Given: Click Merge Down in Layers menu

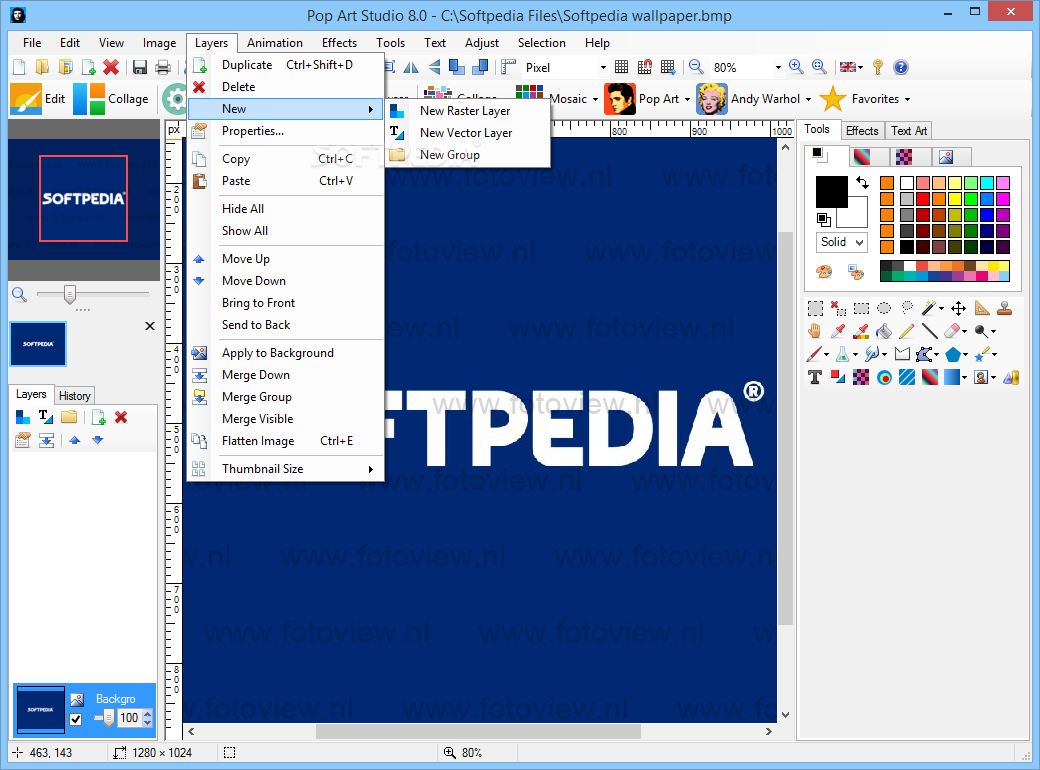Looking at the screenshot, I should click(286, 375).
